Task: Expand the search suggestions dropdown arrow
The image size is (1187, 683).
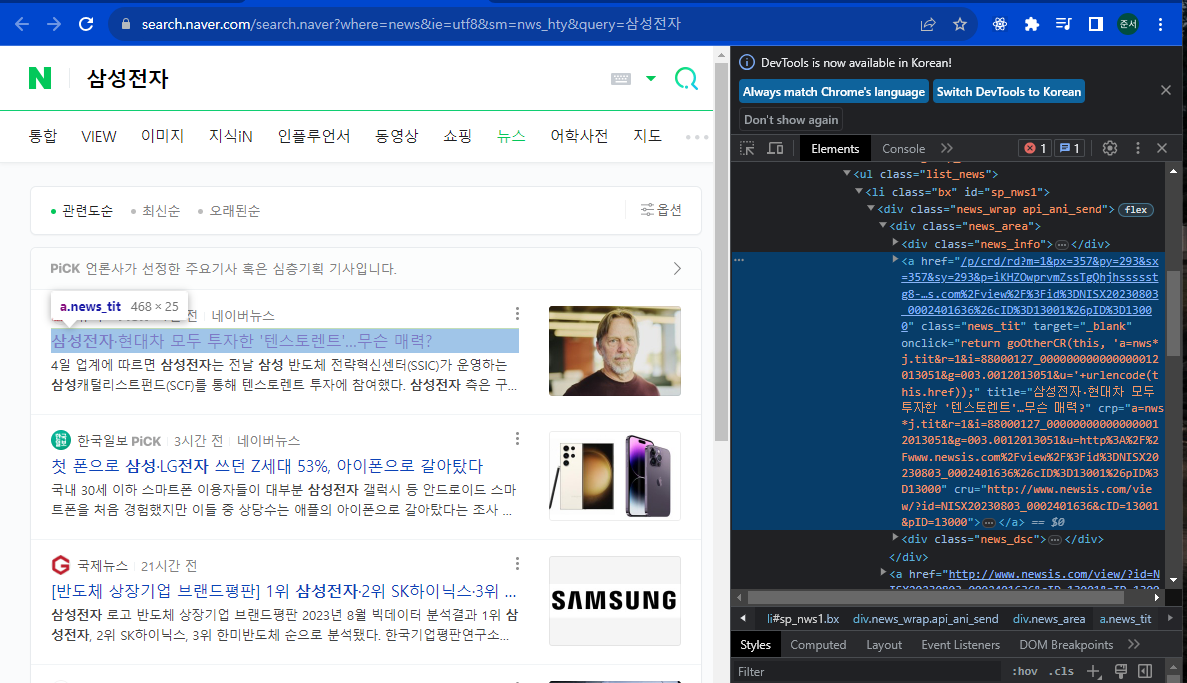Action: pos(650,79)
